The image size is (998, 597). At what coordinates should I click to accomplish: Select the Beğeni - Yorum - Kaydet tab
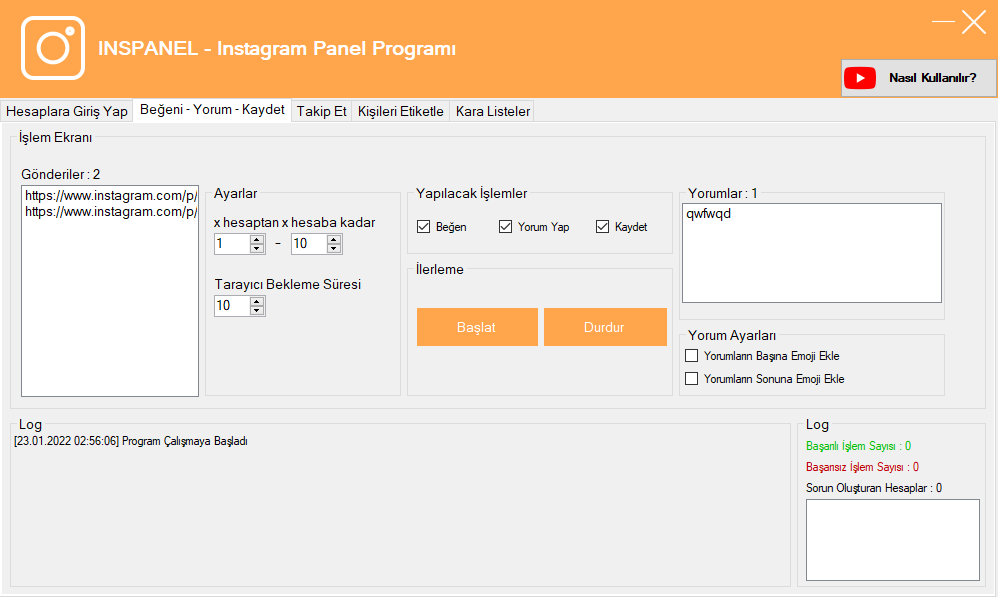click(x=212, y=109)
